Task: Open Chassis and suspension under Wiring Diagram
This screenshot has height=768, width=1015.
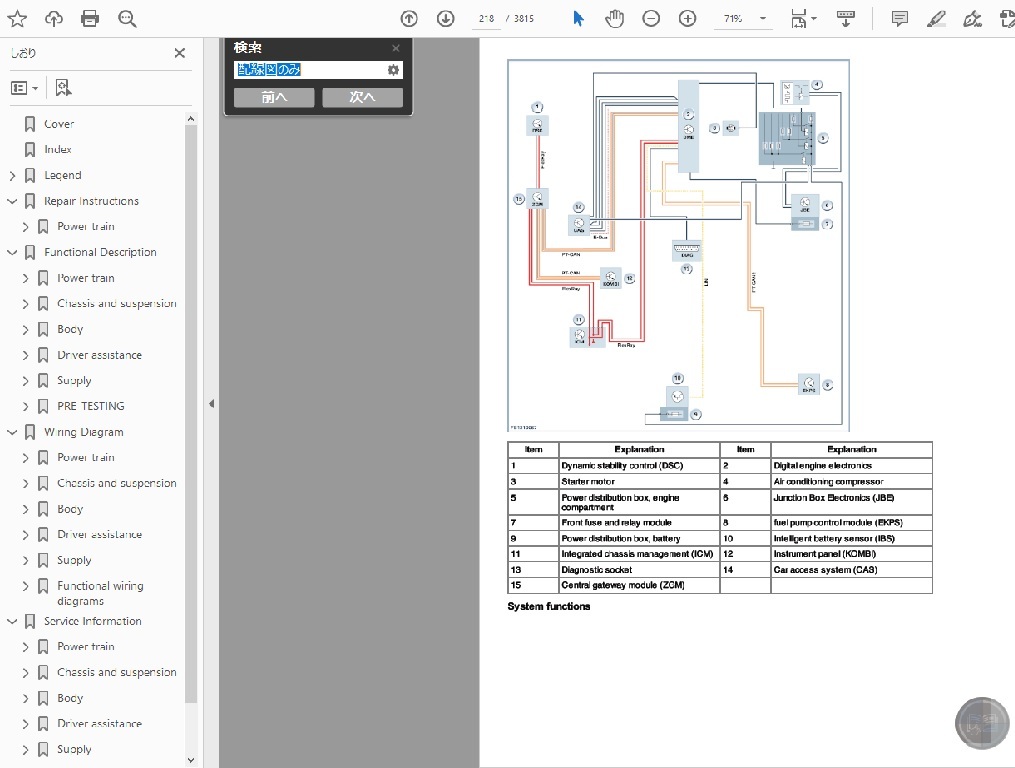Action: click(117, 484)
